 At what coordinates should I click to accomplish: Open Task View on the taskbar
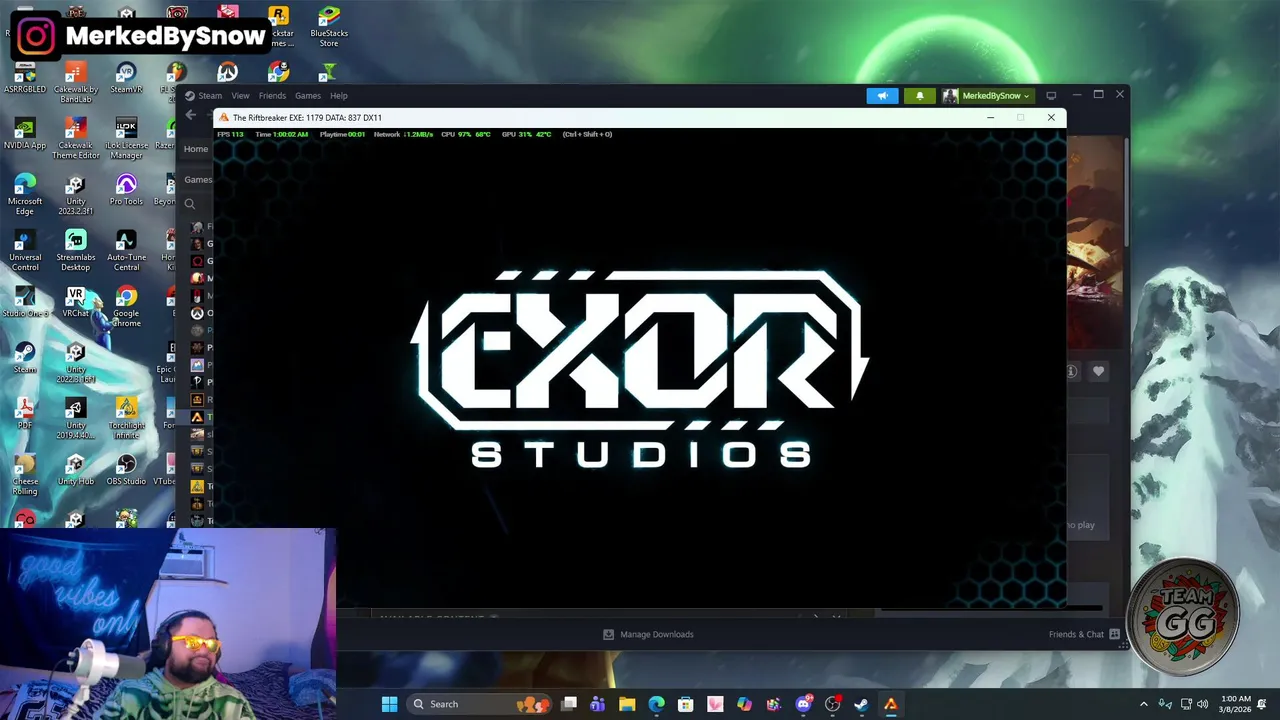(x=569, y=704)
